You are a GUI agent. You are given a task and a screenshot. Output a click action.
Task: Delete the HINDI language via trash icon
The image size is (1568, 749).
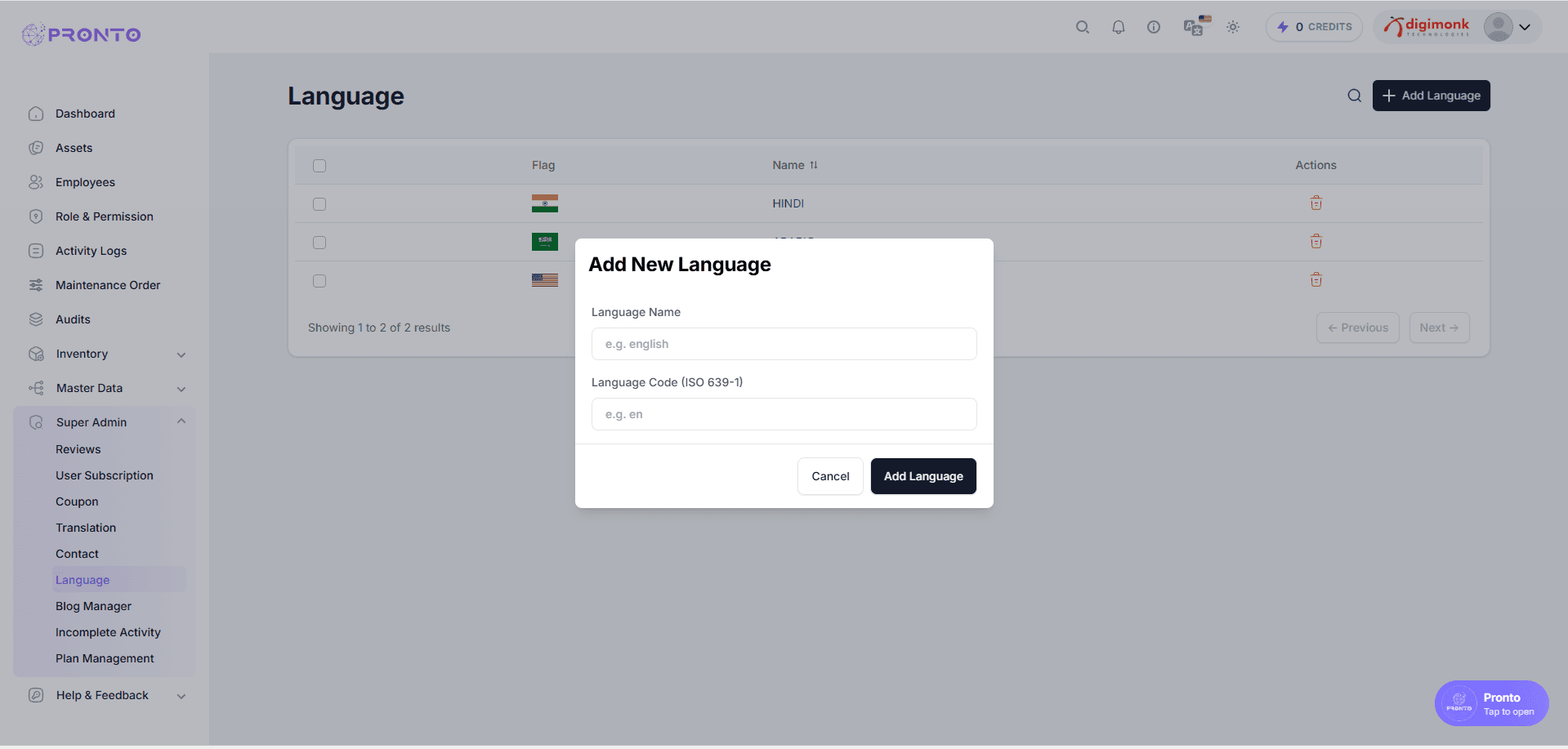pyautogui.click(x=1316, y=203)
